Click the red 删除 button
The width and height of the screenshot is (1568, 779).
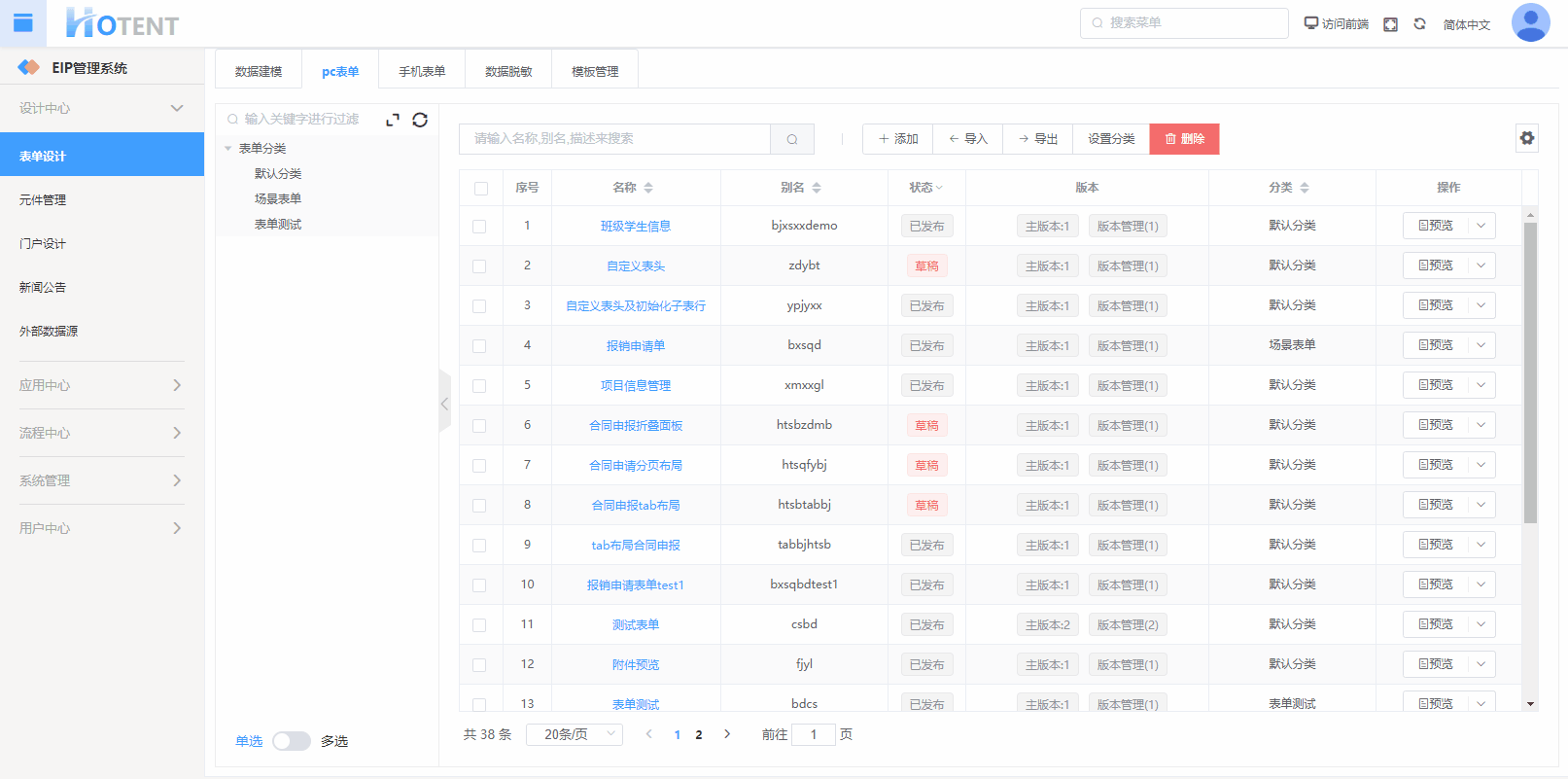1184,139
